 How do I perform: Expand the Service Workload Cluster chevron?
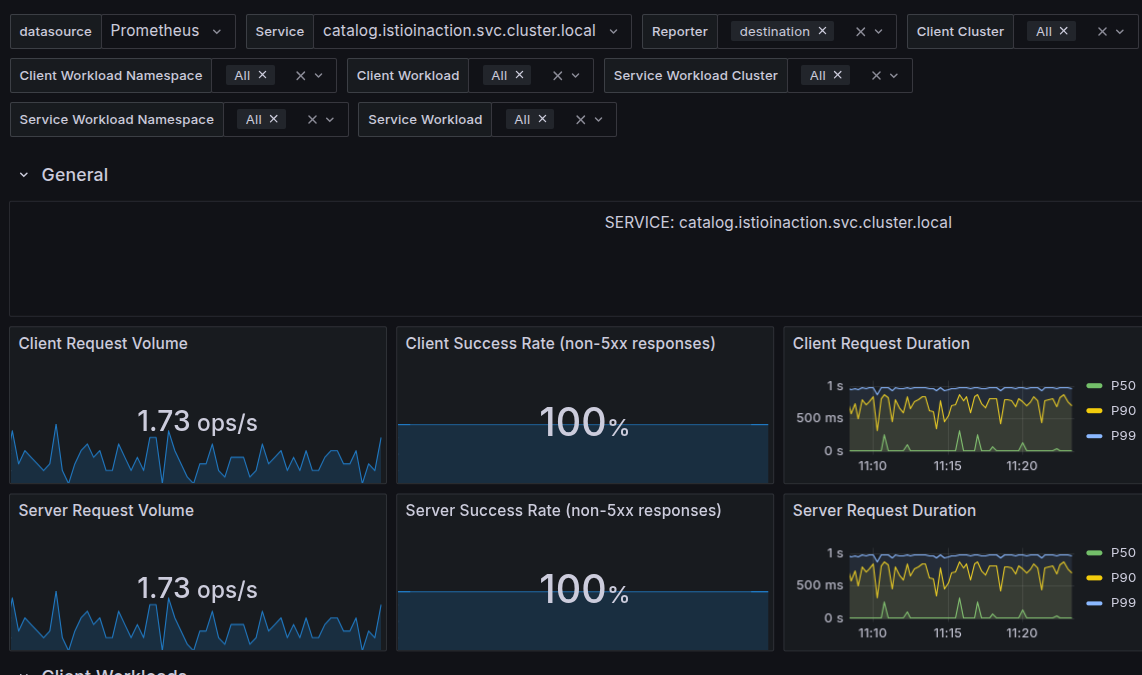894,76
